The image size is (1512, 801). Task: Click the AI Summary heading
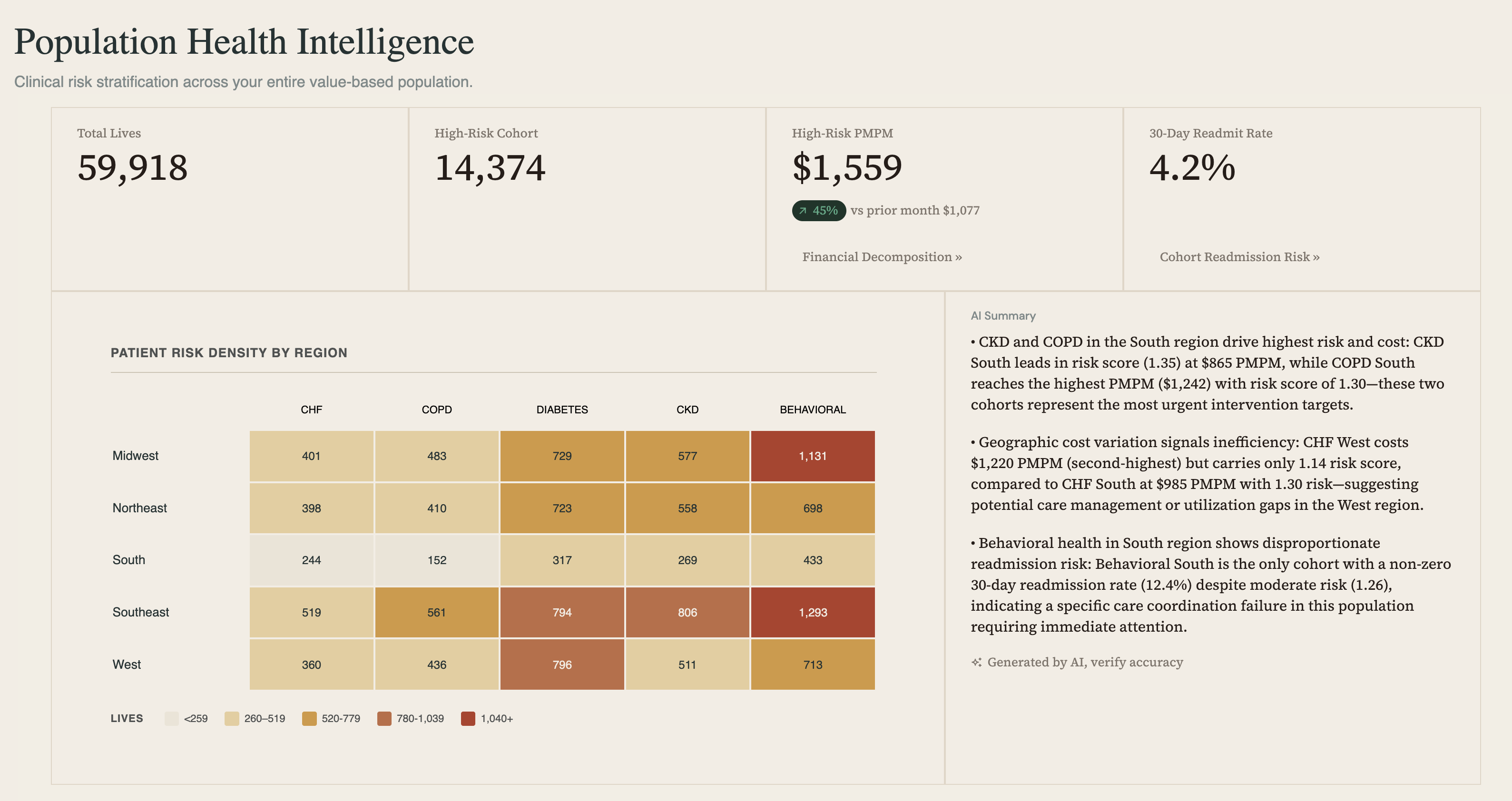(x=1003, y=316)
